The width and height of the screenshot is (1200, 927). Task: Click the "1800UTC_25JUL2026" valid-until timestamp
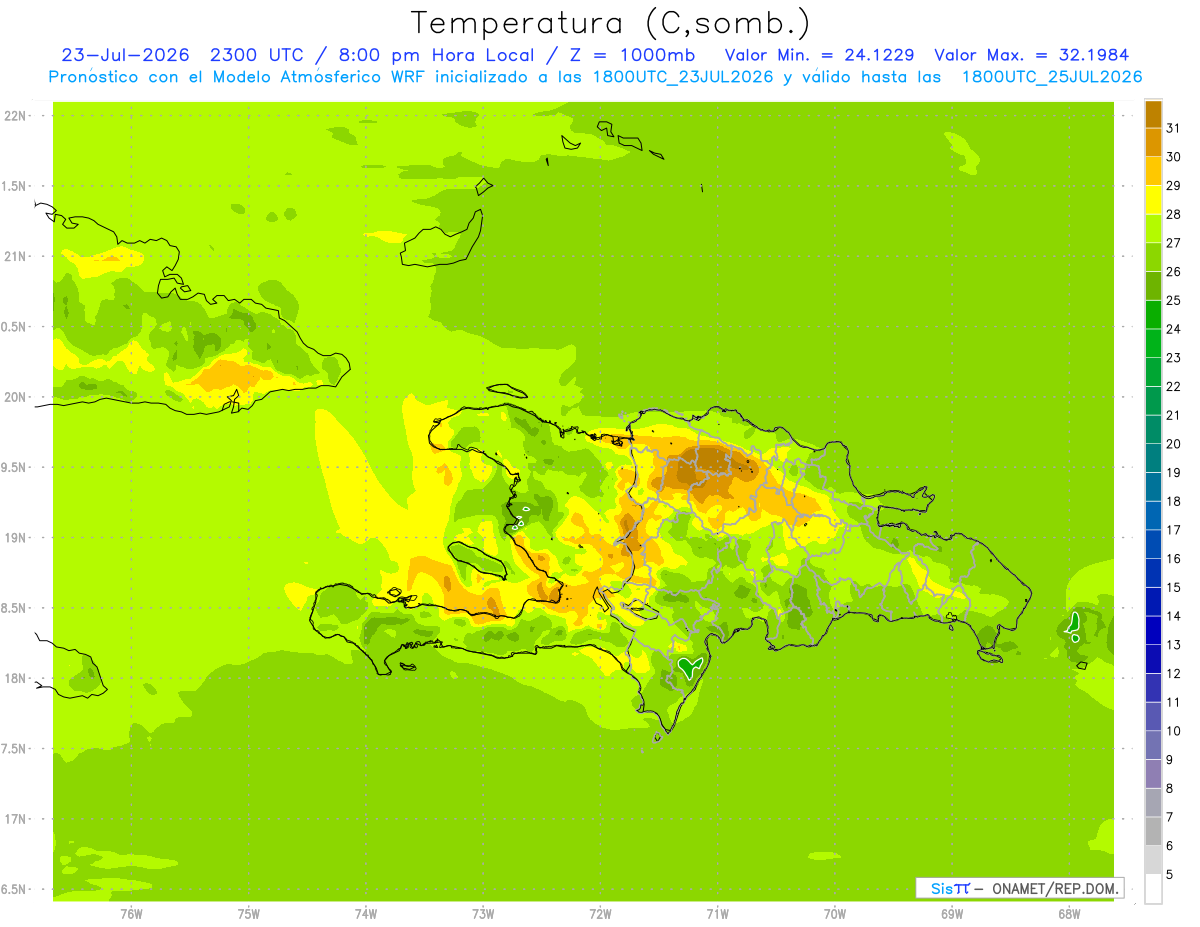pos(1052,77)
